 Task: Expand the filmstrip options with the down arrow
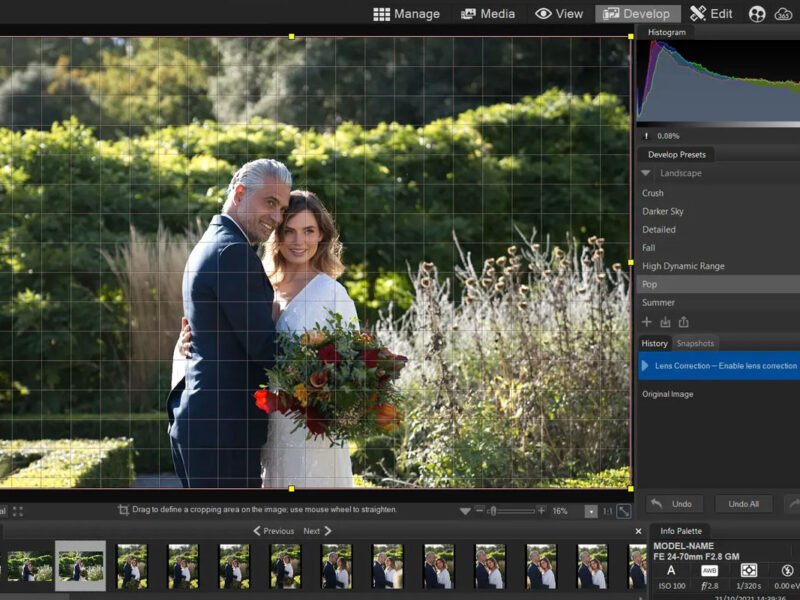pos(464,510)
